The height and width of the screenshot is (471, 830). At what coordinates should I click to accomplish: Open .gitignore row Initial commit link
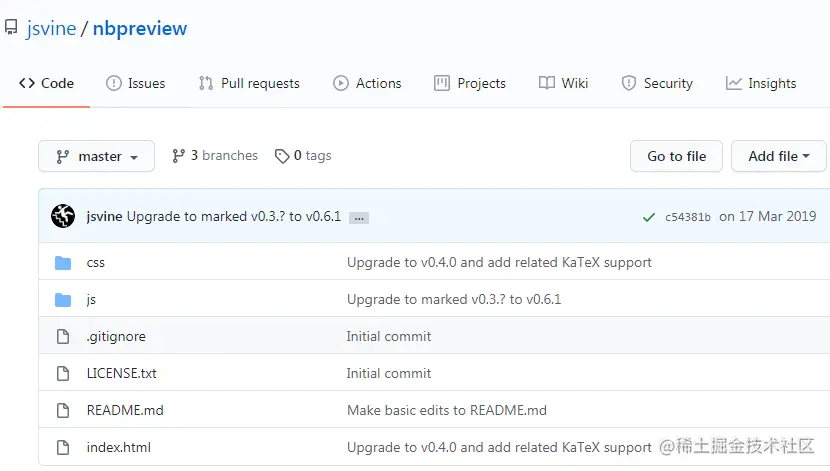389,337
